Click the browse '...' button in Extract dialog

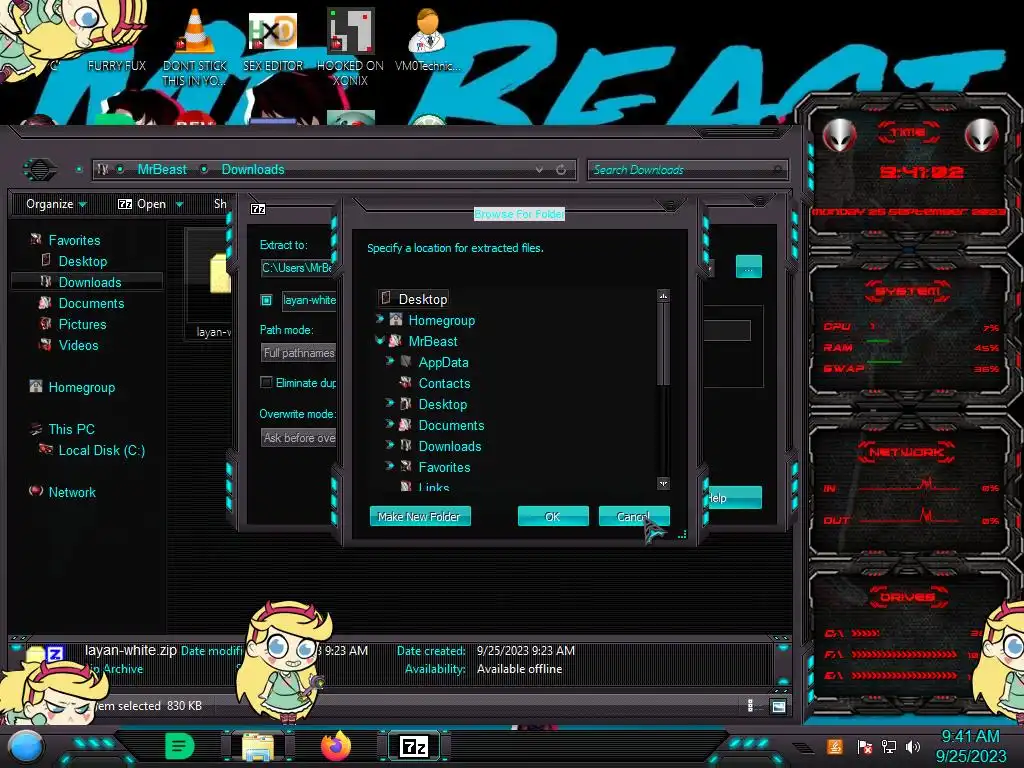(x=748, y=267)
